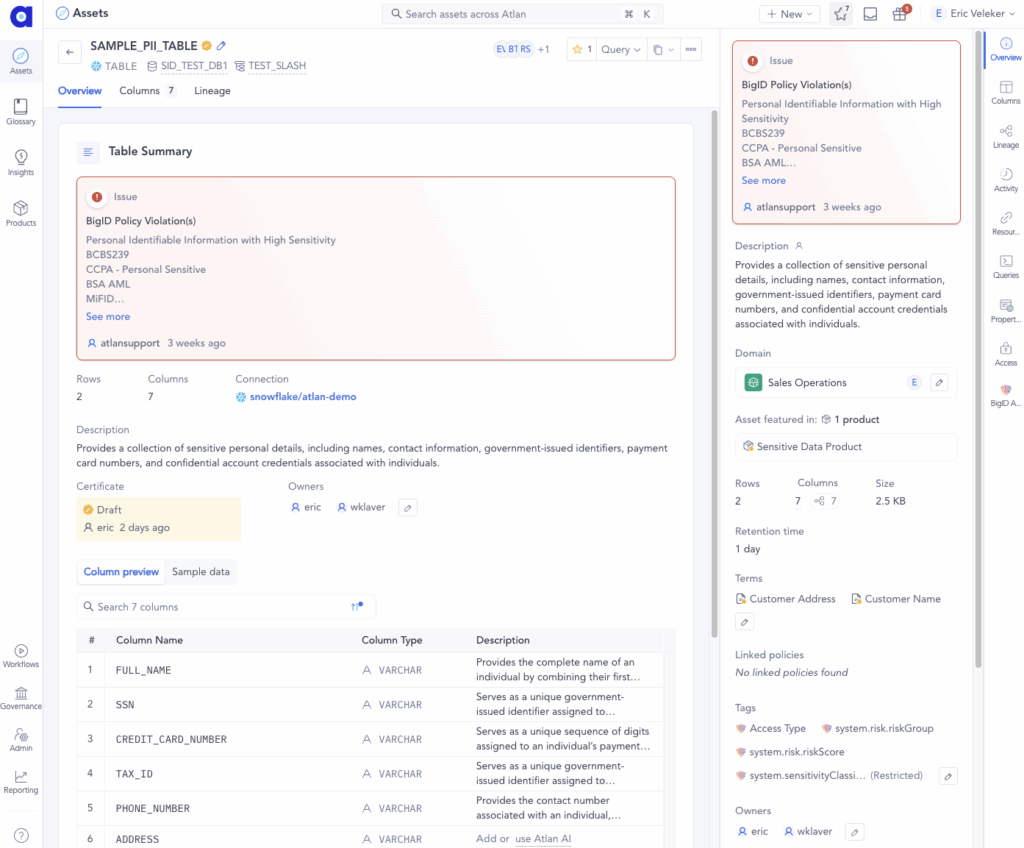Open the Lineage panel in right sidebar

tap(1006, 136)
